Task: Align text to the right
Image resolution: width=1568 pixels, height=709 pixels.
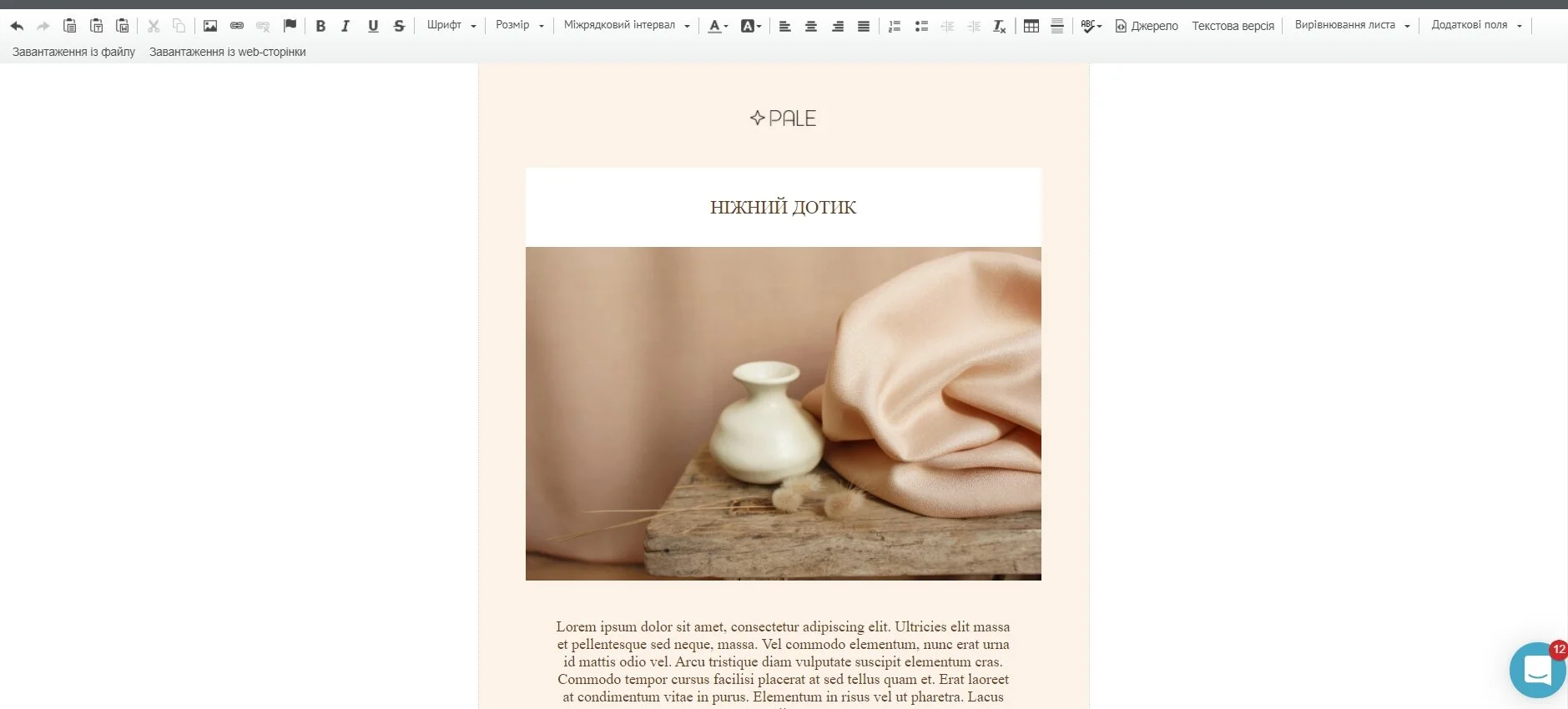Action: pos(837,26)
